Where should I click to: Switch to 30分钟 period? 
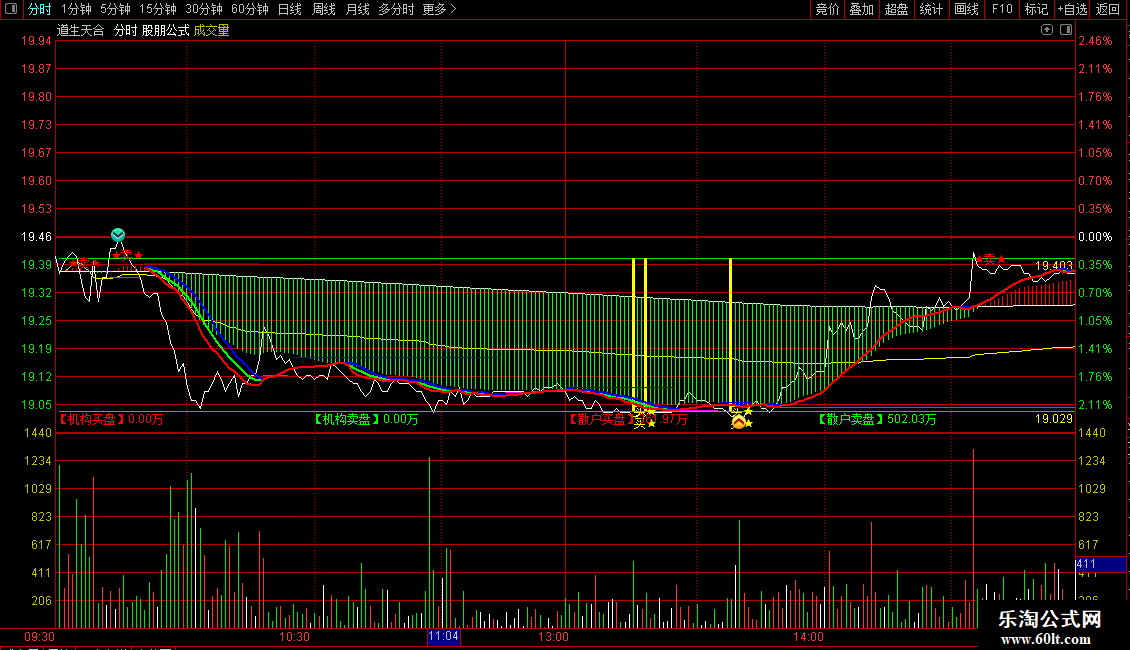click(x=204, y=9)
